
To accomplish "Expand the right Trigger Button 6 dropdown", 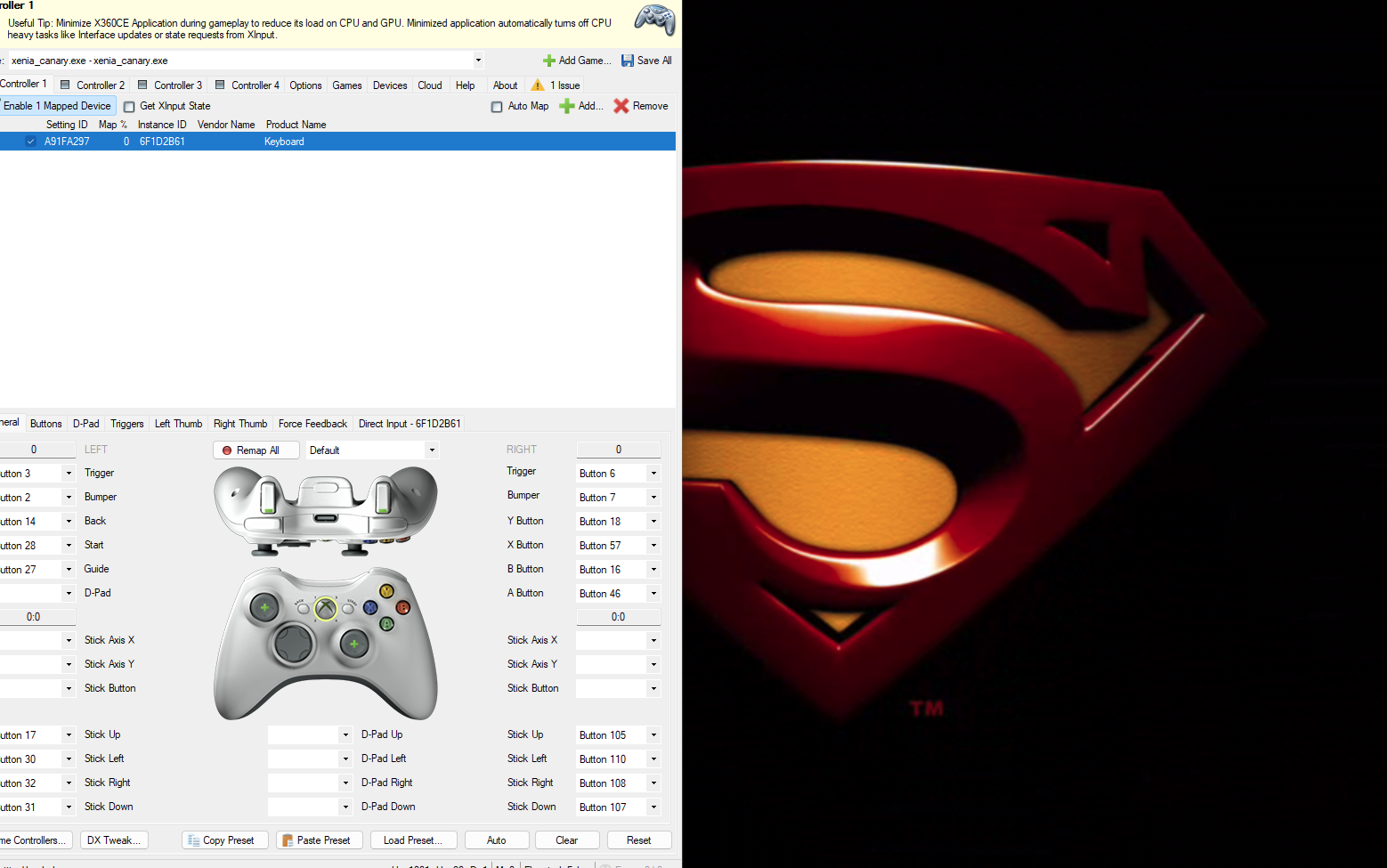I will click(x=653, y=474).
